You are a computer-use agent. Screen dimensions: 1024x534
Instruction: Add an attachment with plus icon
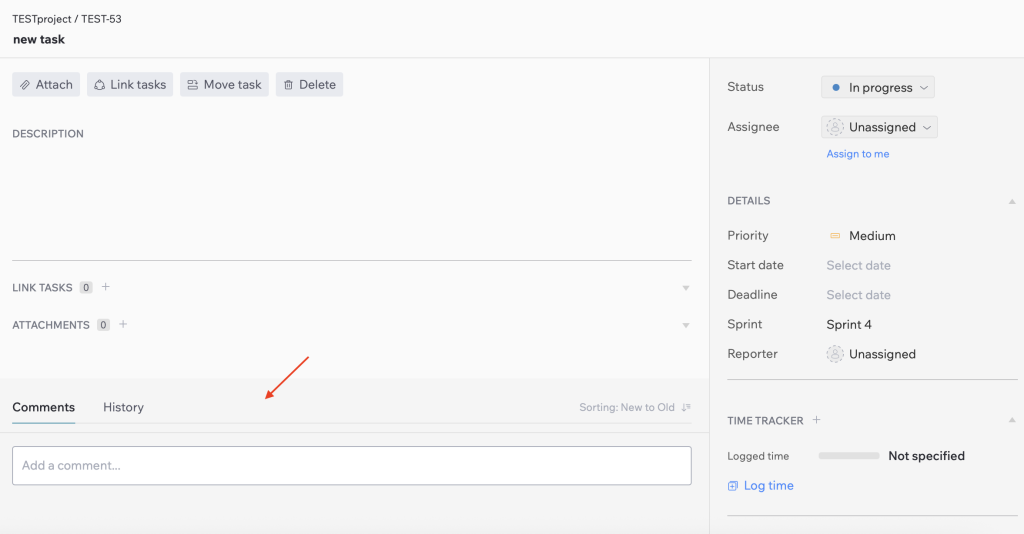(x=123, y=324)
